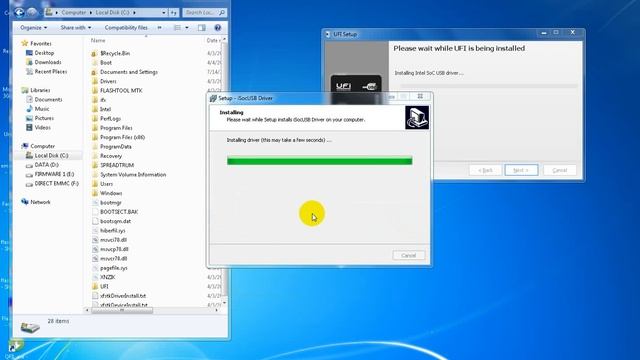
Task: Click the file list horizontal scrollbar
Action: pyautogui.click(x=122, y=311)
